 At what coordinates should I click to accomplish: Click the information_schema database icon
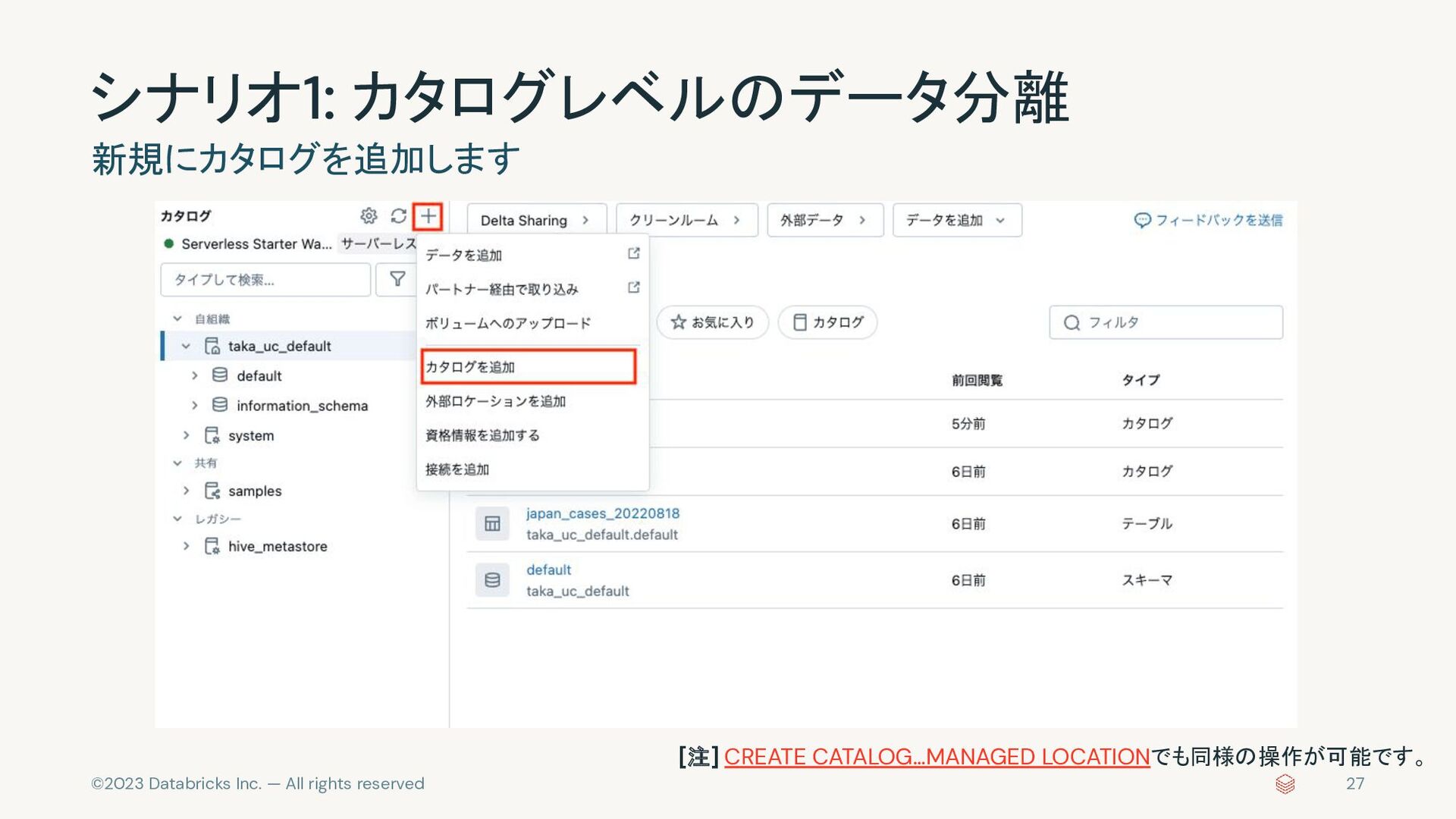pos(220,405)
